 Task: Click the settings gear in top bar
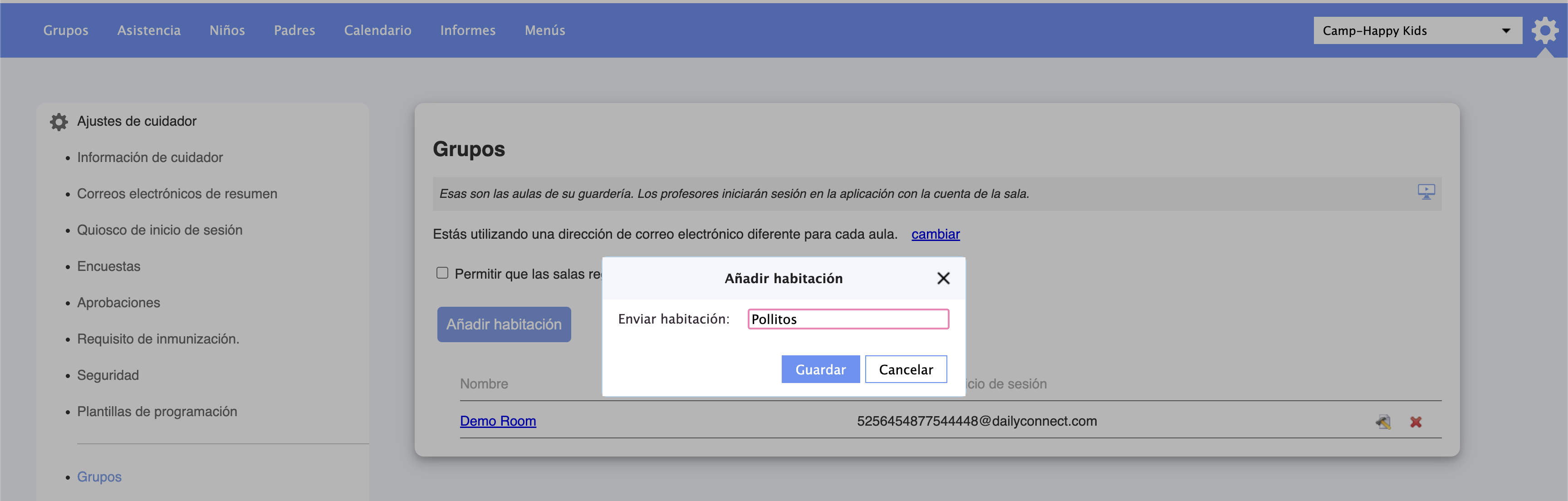tap(1544, 30)
